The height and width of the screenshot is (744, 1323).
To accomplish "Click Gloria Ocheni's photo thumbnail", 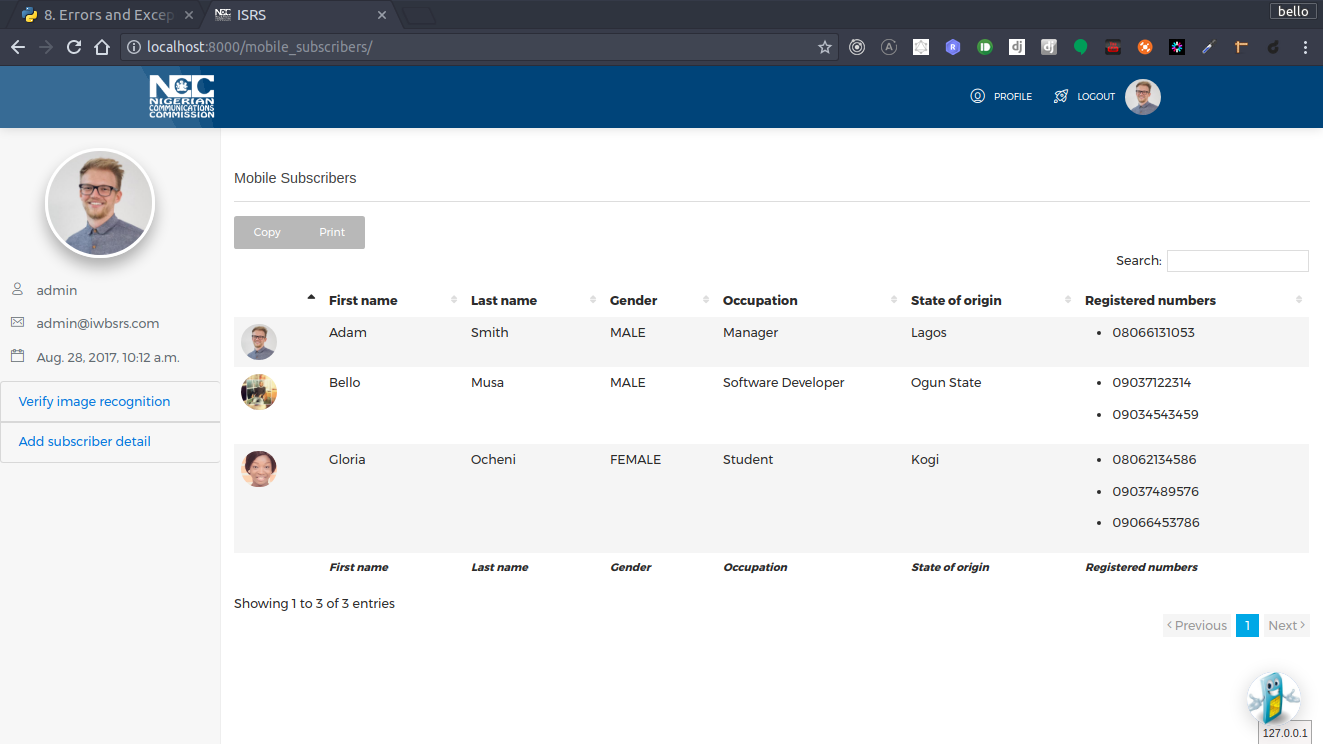I will [x=259, y=469].
